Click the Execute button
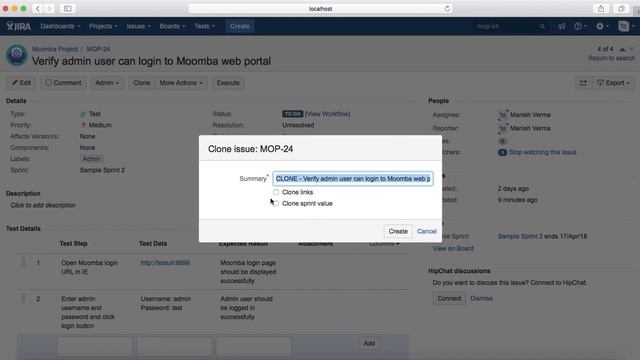This screenshot has height=360, width=640. (228, 83)
